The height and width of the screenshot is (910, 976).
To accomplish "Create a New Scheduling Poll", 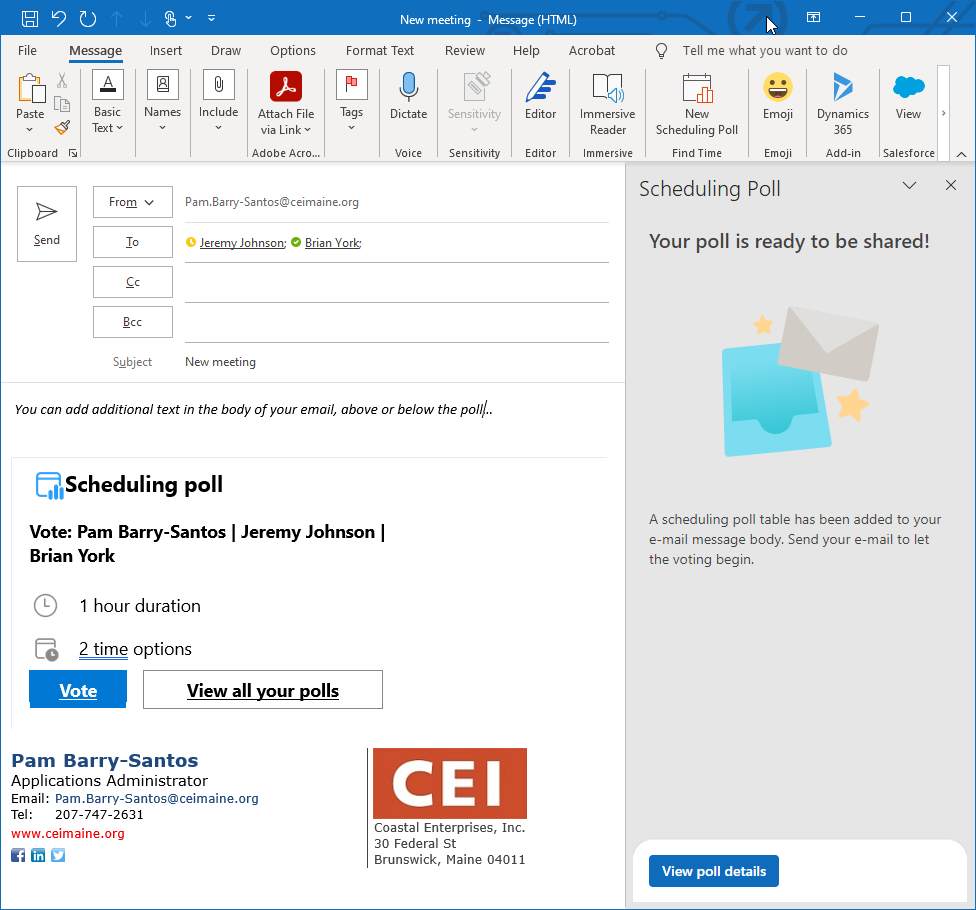I will tap(697, 103).
